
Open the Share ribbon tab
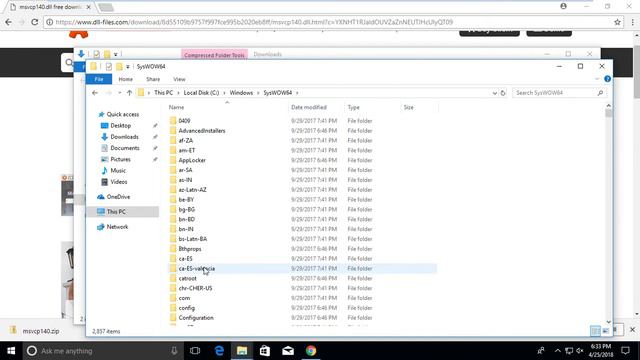click(x=153, y=79)
